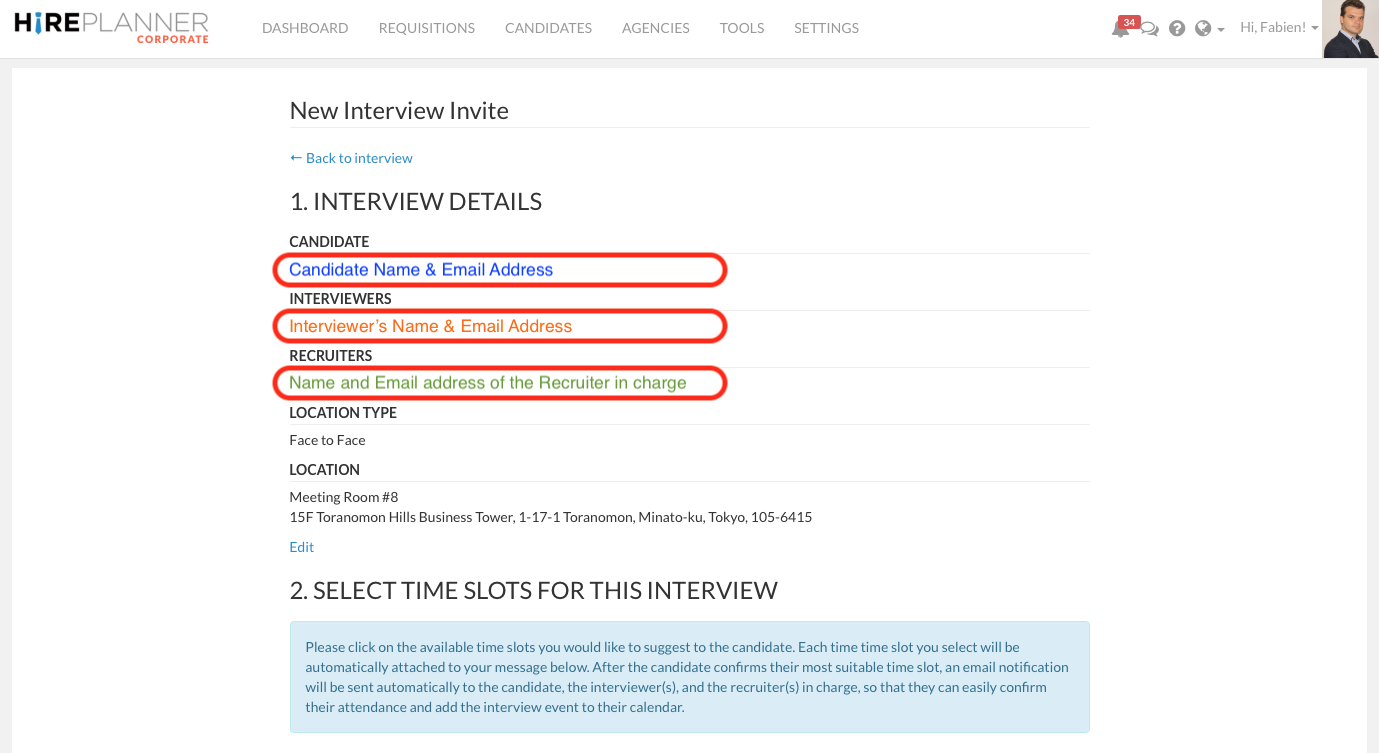Click the blue time slots instruction box
The height and width of the screenshot is (753, 1379).
point(689,677)
